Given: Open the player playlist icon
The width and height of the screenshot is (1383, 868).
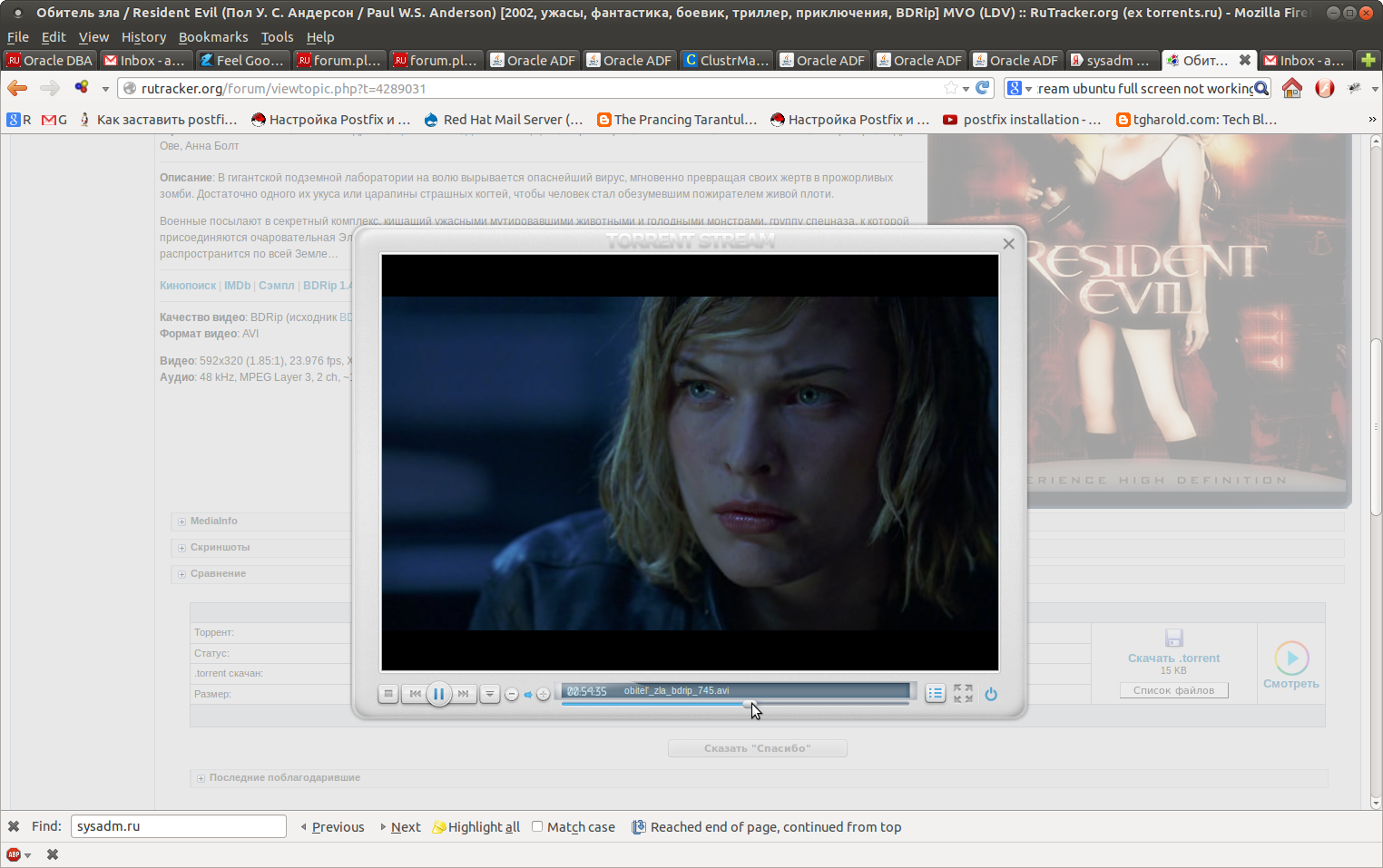Looking at the screenshot, I should (x=936, y=694).
